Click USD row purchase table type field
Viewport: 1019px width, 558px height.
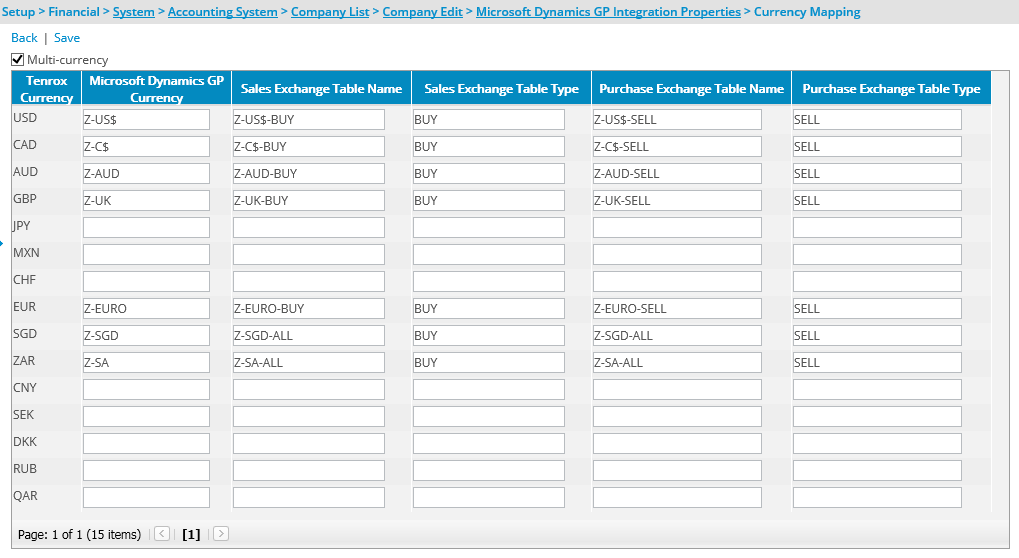[x=877, y=120]
